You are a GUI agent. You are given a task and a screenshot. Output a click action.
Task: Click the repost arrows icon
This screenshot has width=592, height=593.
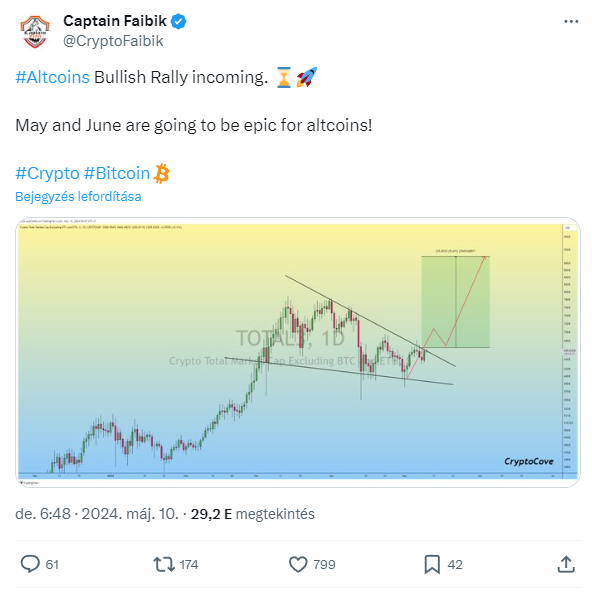[164, 564]
